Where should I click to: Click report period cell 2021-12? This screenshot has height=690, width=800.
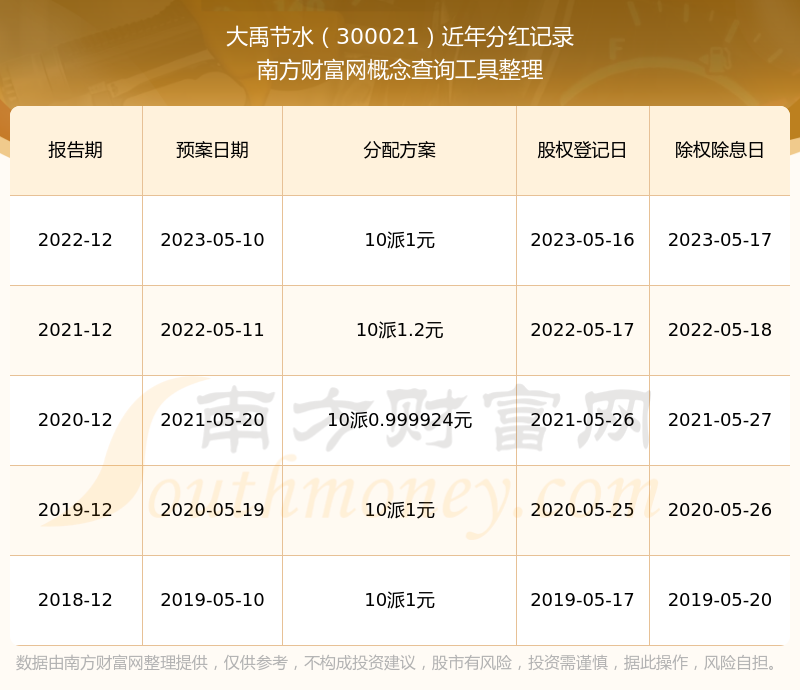tap(76, 330)
